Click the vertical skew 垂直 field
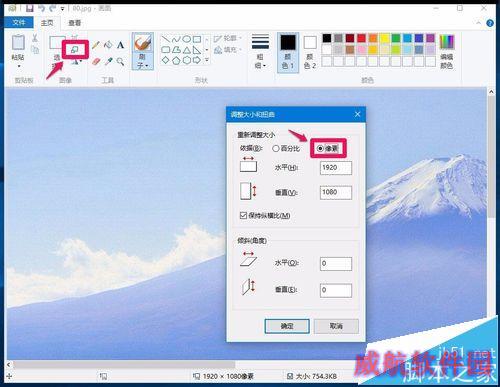Viewport: 500px width, 387px height. 336,290
